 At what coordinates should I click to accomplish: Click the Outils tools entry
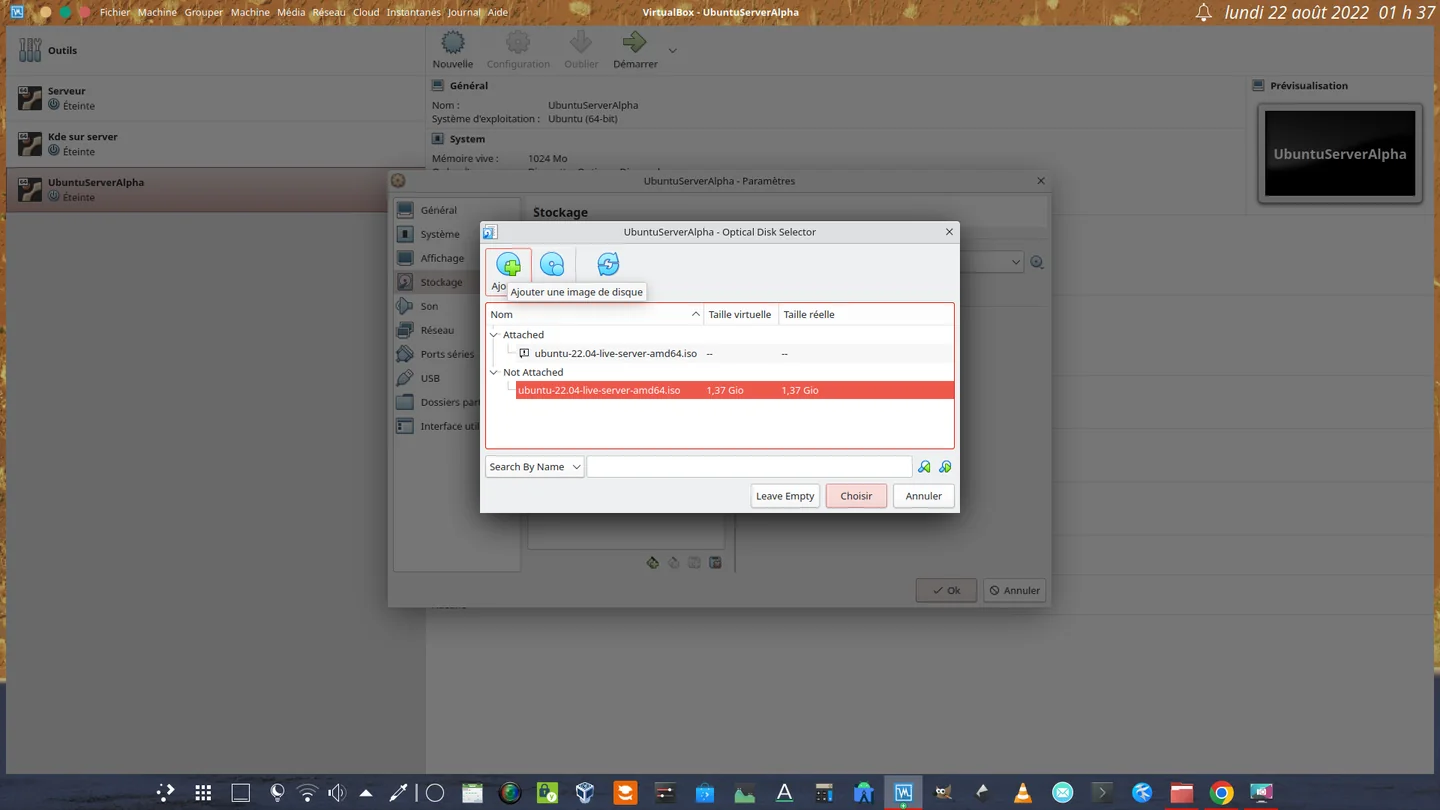pyautogui.click(x=215, y=50)
